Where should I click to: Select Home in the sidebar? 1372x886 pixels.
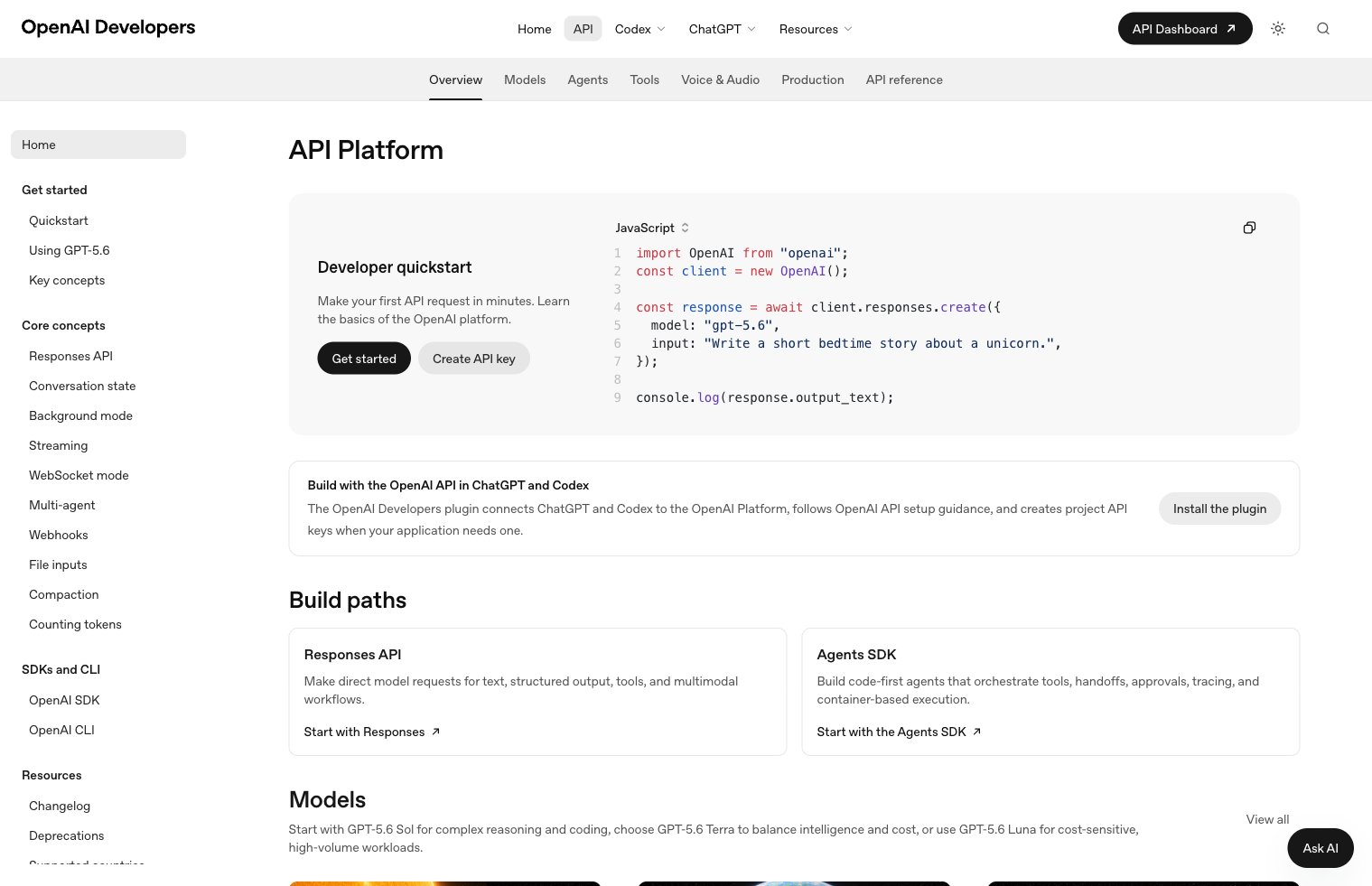point(98,145)
